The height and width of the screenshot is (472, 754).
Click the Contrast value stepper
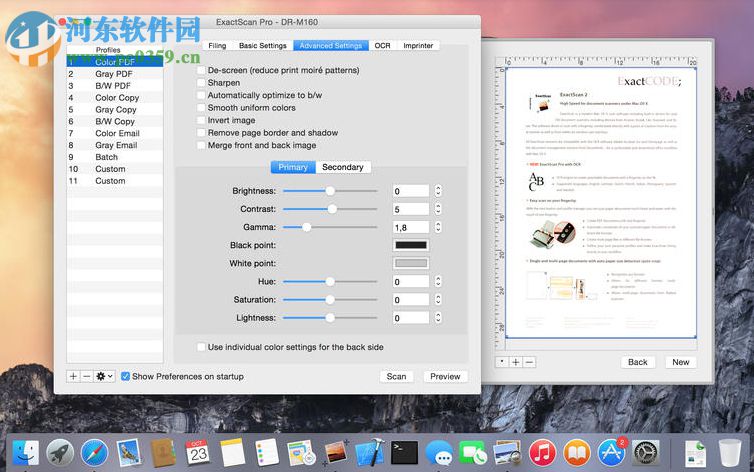tap(438, 209)
